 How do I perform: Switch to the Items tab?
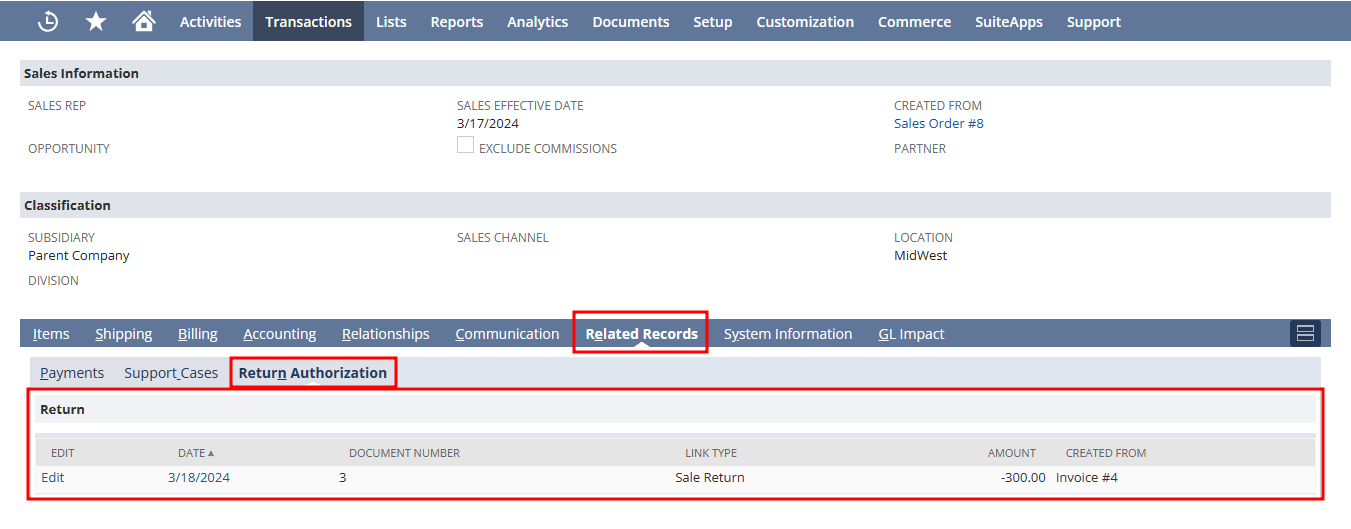51,334
